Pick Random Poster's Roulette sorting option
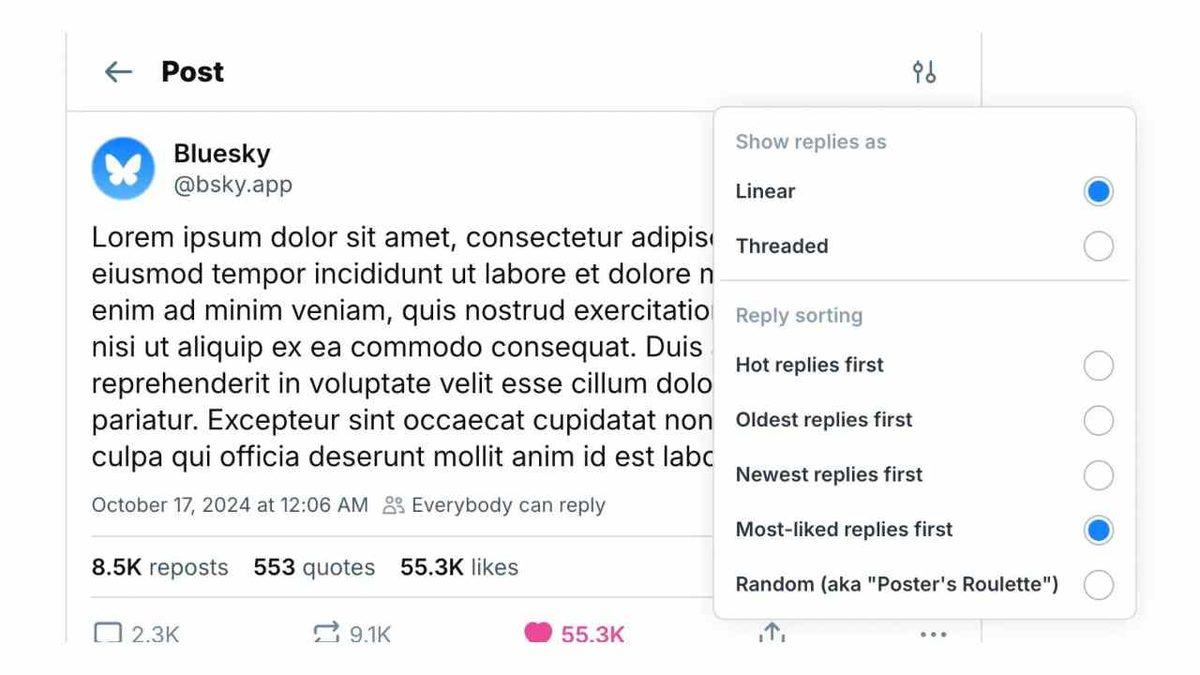1200x675 pixels. pos(1098,585)
